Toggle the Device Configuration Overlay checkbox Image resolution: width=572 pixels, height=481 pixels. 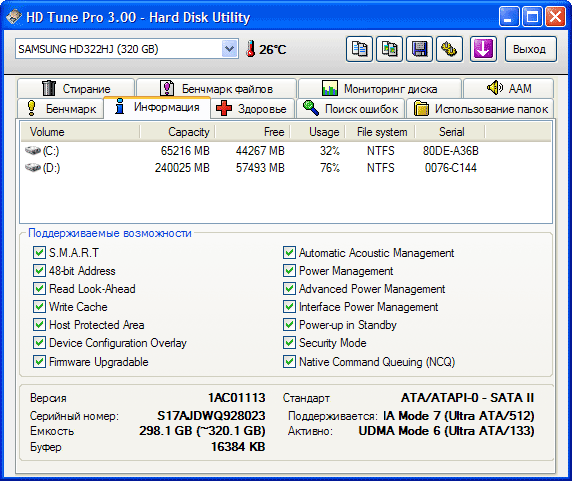click(39, 342)
